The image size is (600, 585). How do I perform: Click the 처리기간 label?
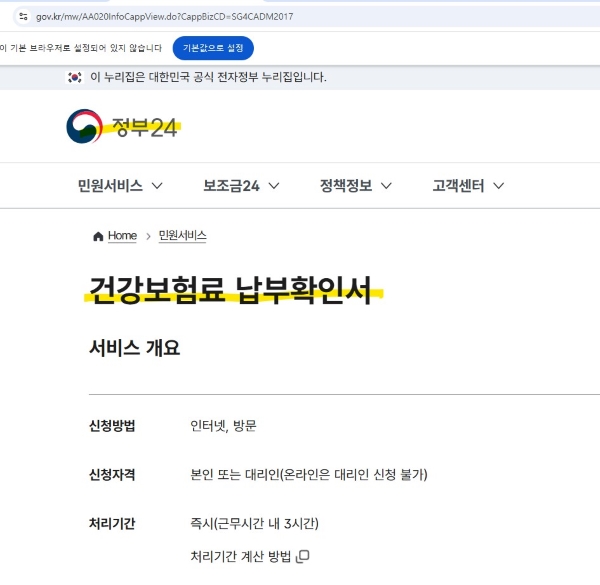point(112,523)
